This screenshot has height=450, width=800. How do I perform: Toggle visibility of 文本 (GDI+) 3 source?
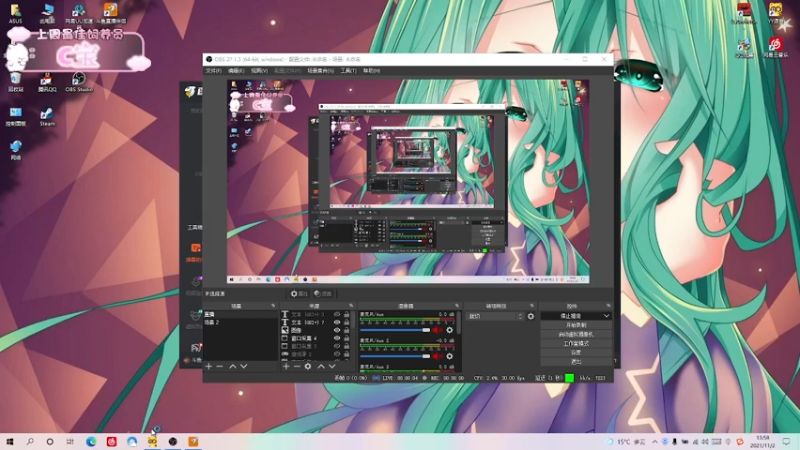point(337,315)
